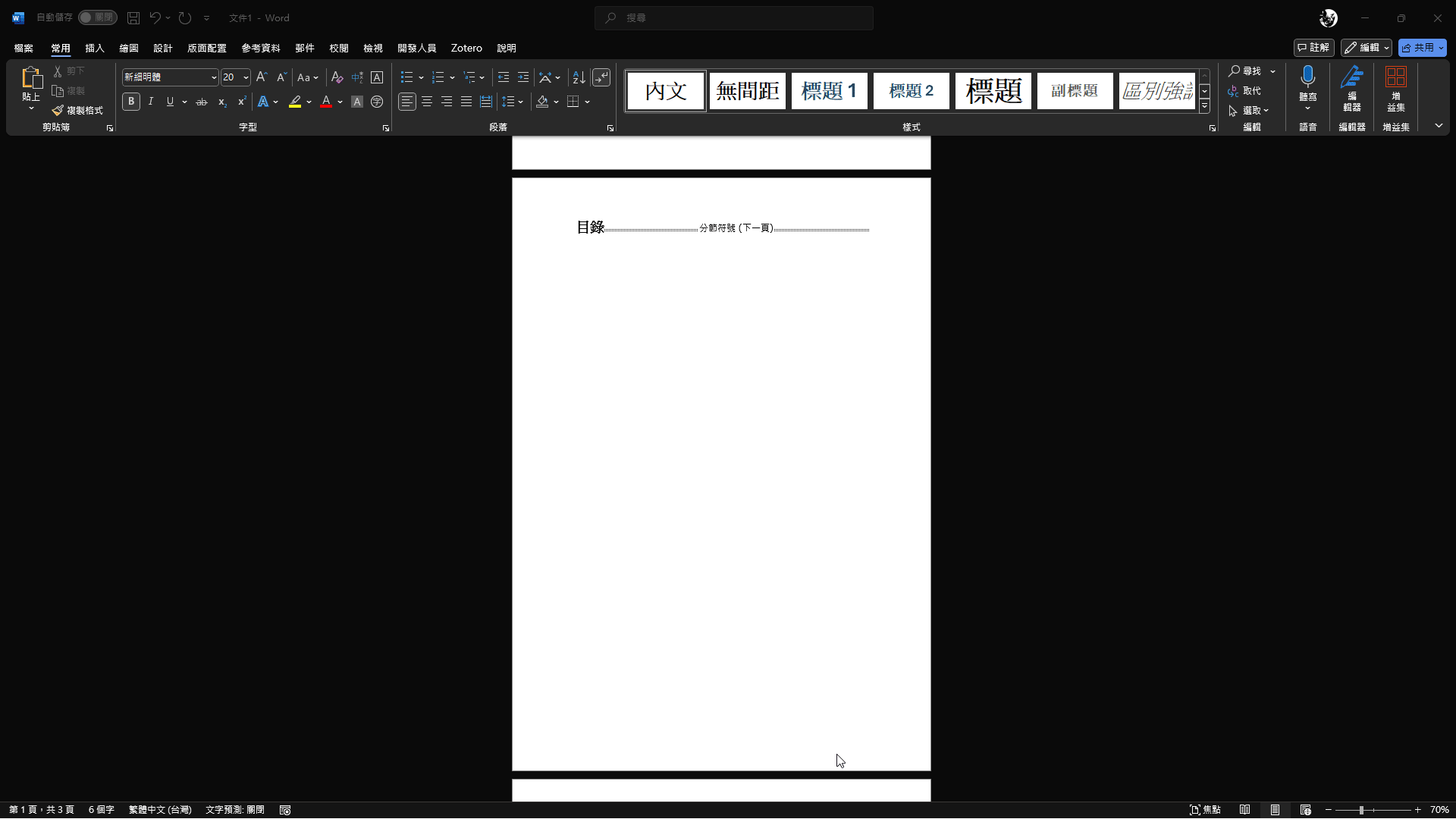Toggle show paragraph marks button

click(601, 77)
